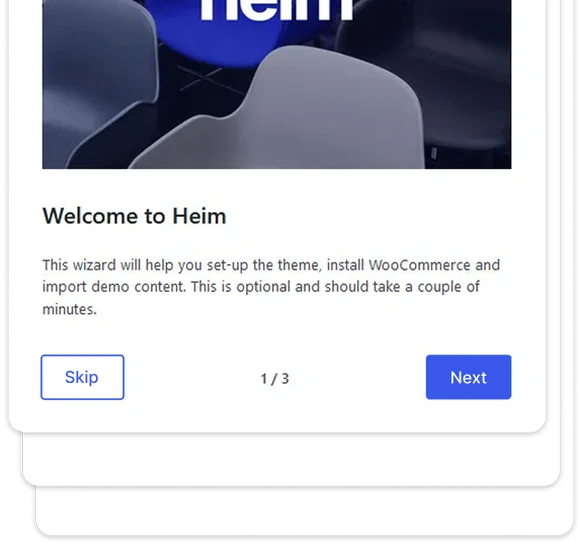Click the word minutes in the description
Screen dimensions: 579x544
point(69,309)
